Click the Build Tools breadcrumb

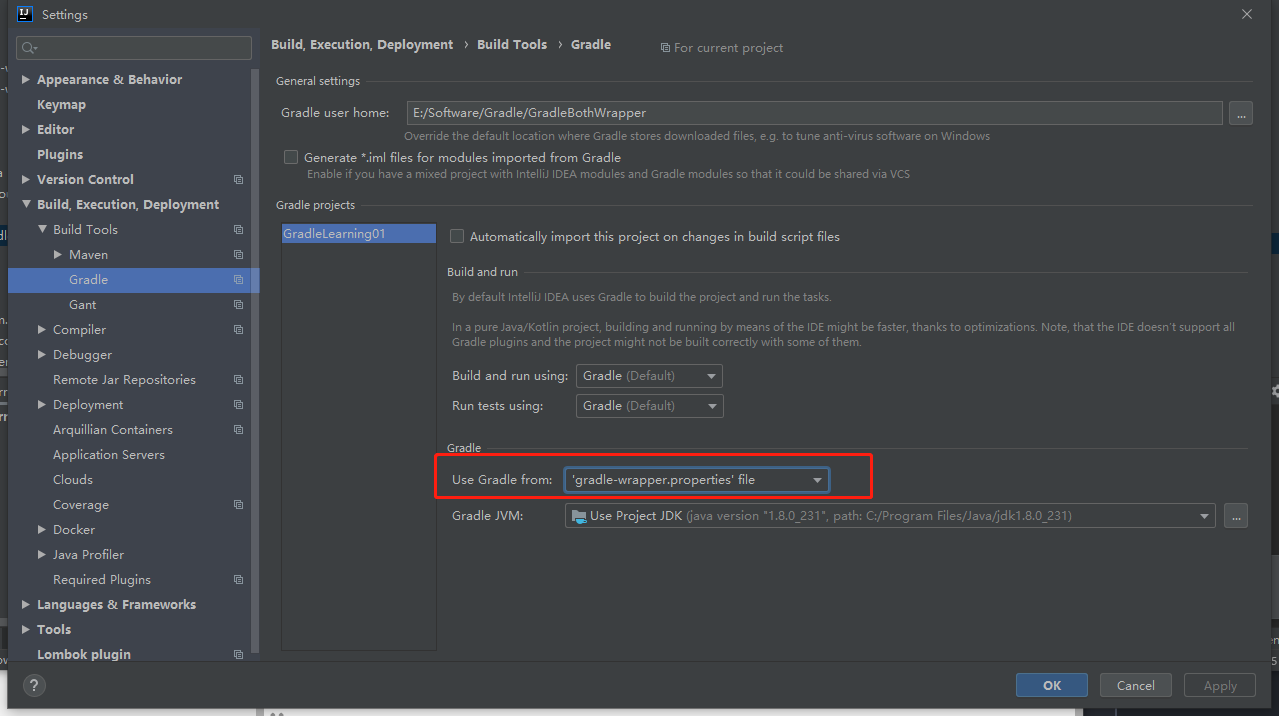[512, 45]
